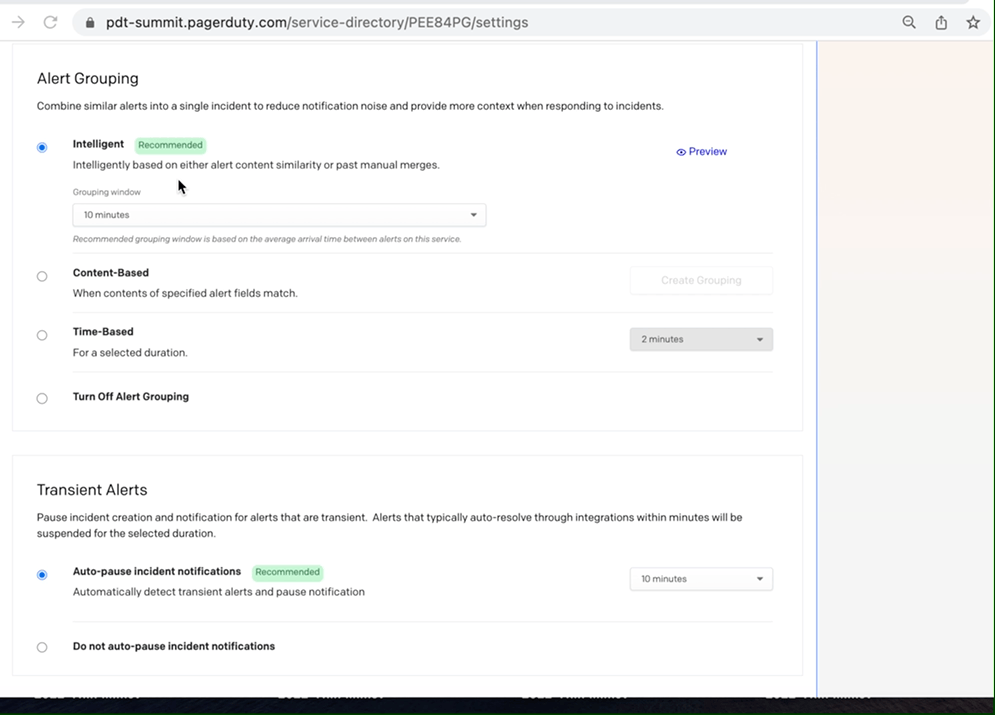Click the Create Grouping button
Screen dimensions: 995x715
tap(700, 280)
